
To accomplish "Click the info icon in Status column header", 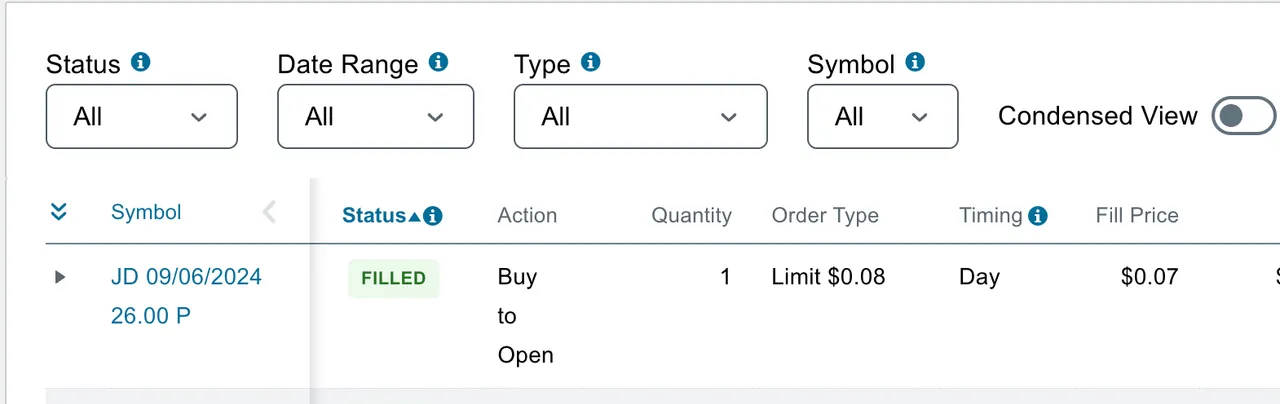I will [433, 215].
